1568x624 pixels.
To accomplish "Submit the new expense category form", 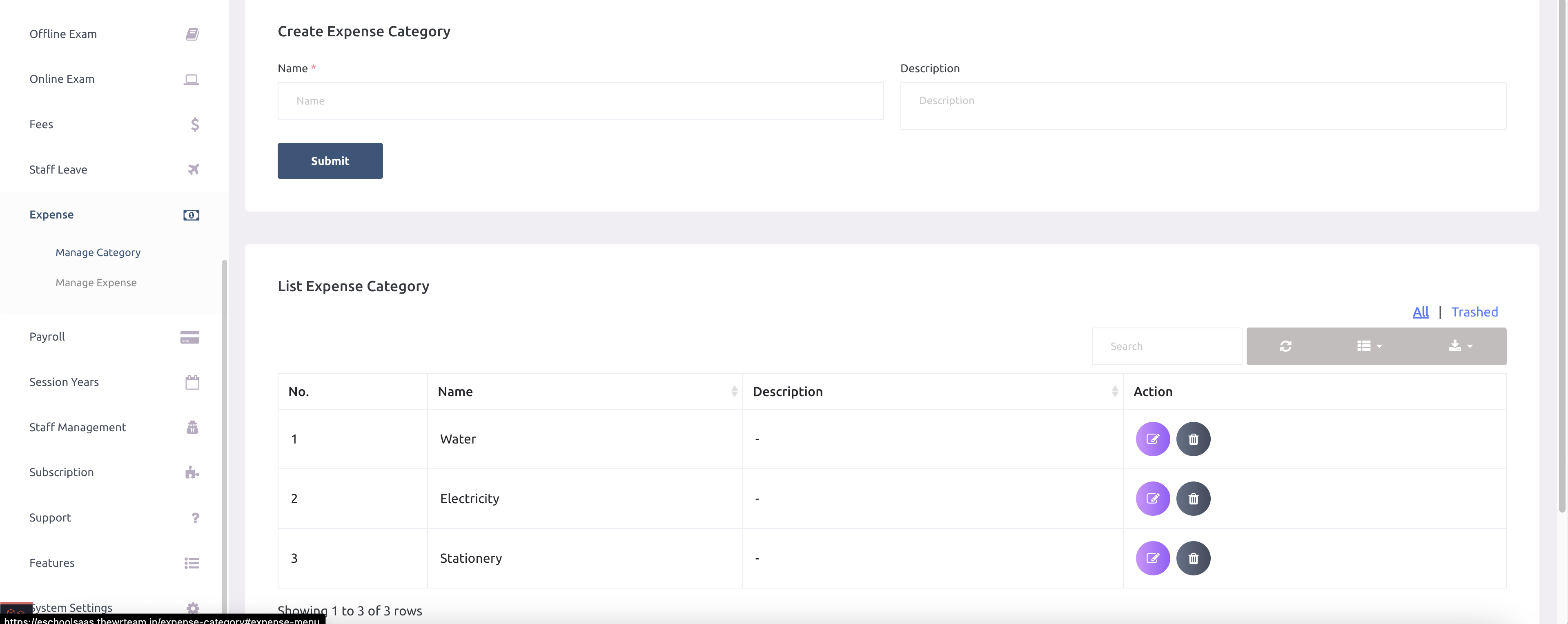I will tap(330, 161).
